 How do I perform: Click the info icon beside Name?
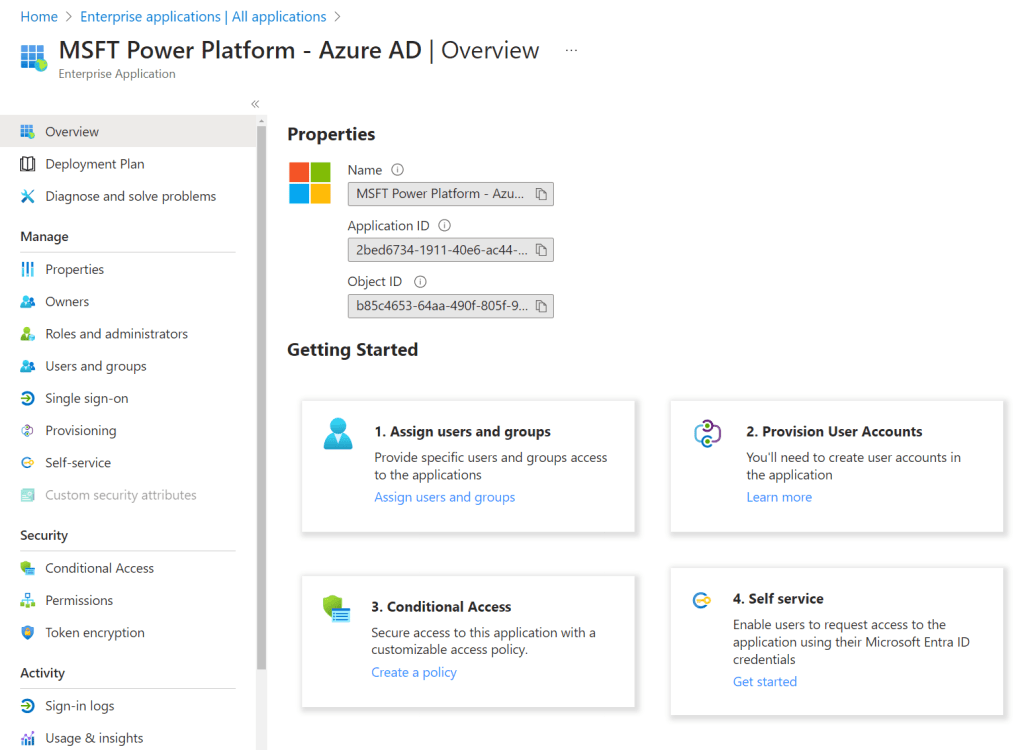click(x=397, y=170)
